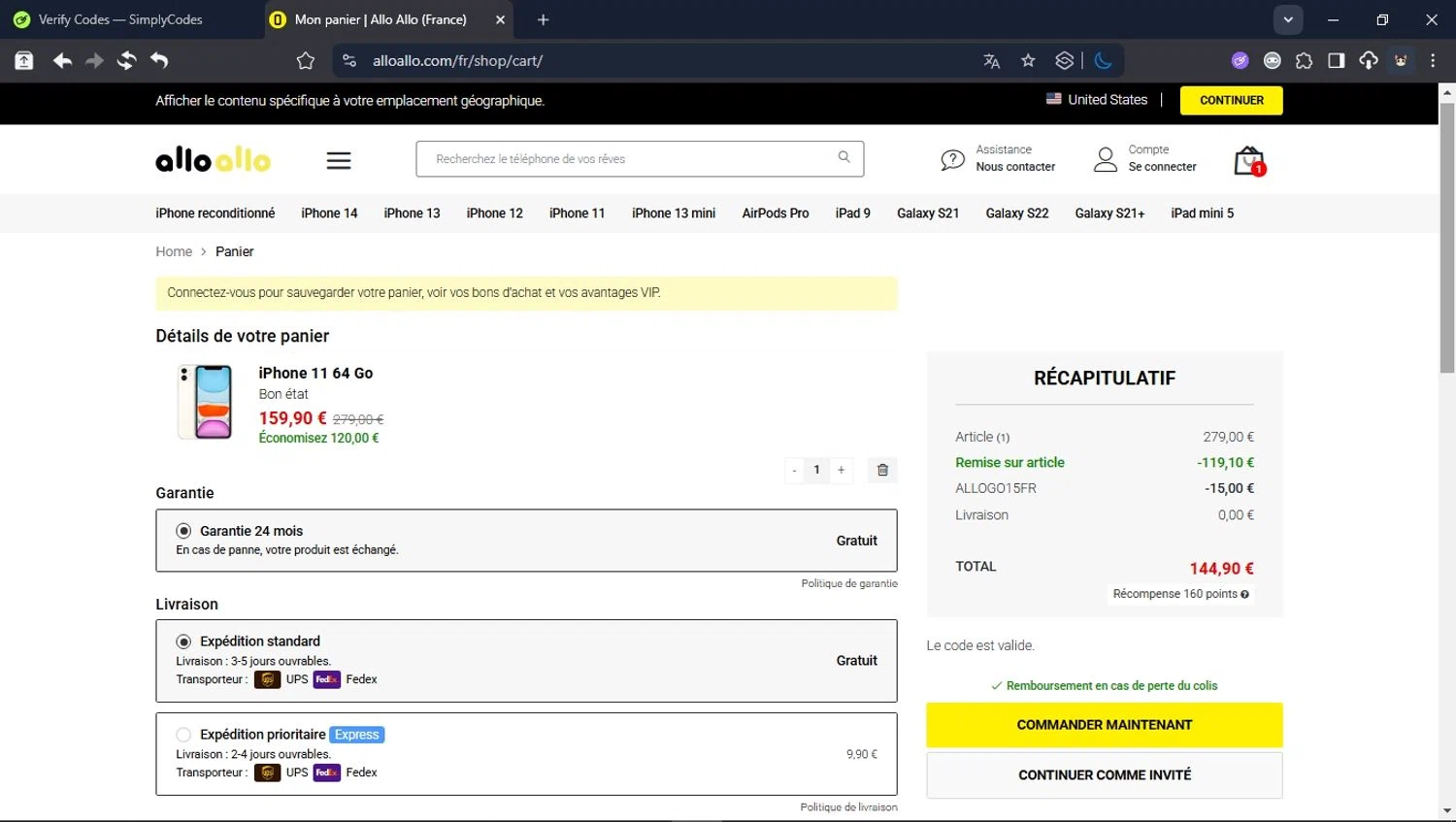The width and height of the screenshot is (1456, 822).
Task: Open the browser three-dot menu
Action: click(x=1433, y=61)
